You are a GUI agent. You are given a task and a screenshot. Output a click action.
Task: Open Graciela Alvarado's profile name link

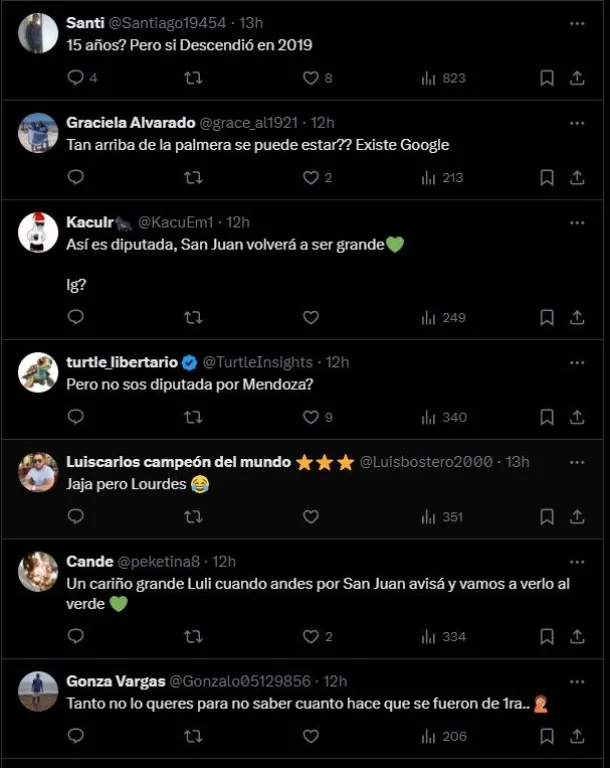coord(130,123)
